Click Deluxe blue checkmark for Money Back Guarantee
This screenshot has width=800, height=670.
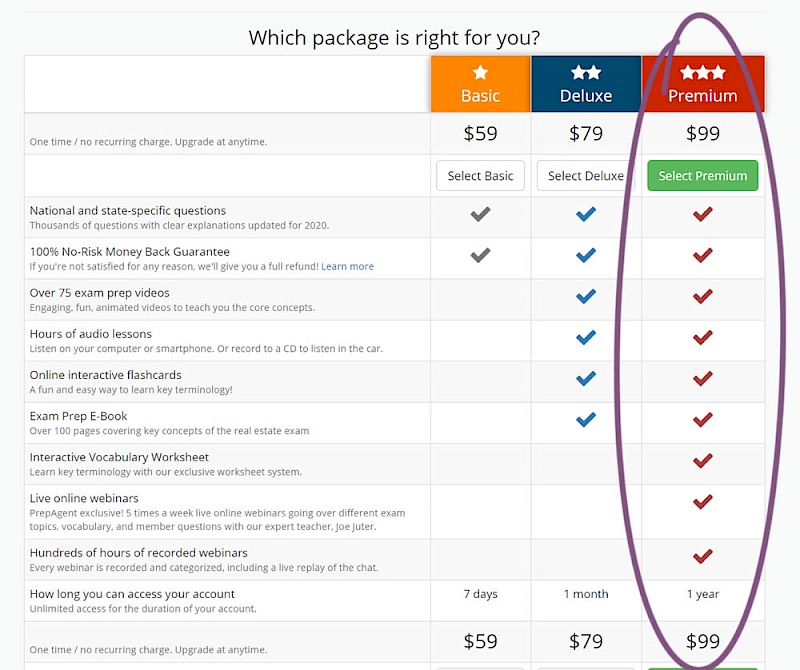(x=586, y=255)
